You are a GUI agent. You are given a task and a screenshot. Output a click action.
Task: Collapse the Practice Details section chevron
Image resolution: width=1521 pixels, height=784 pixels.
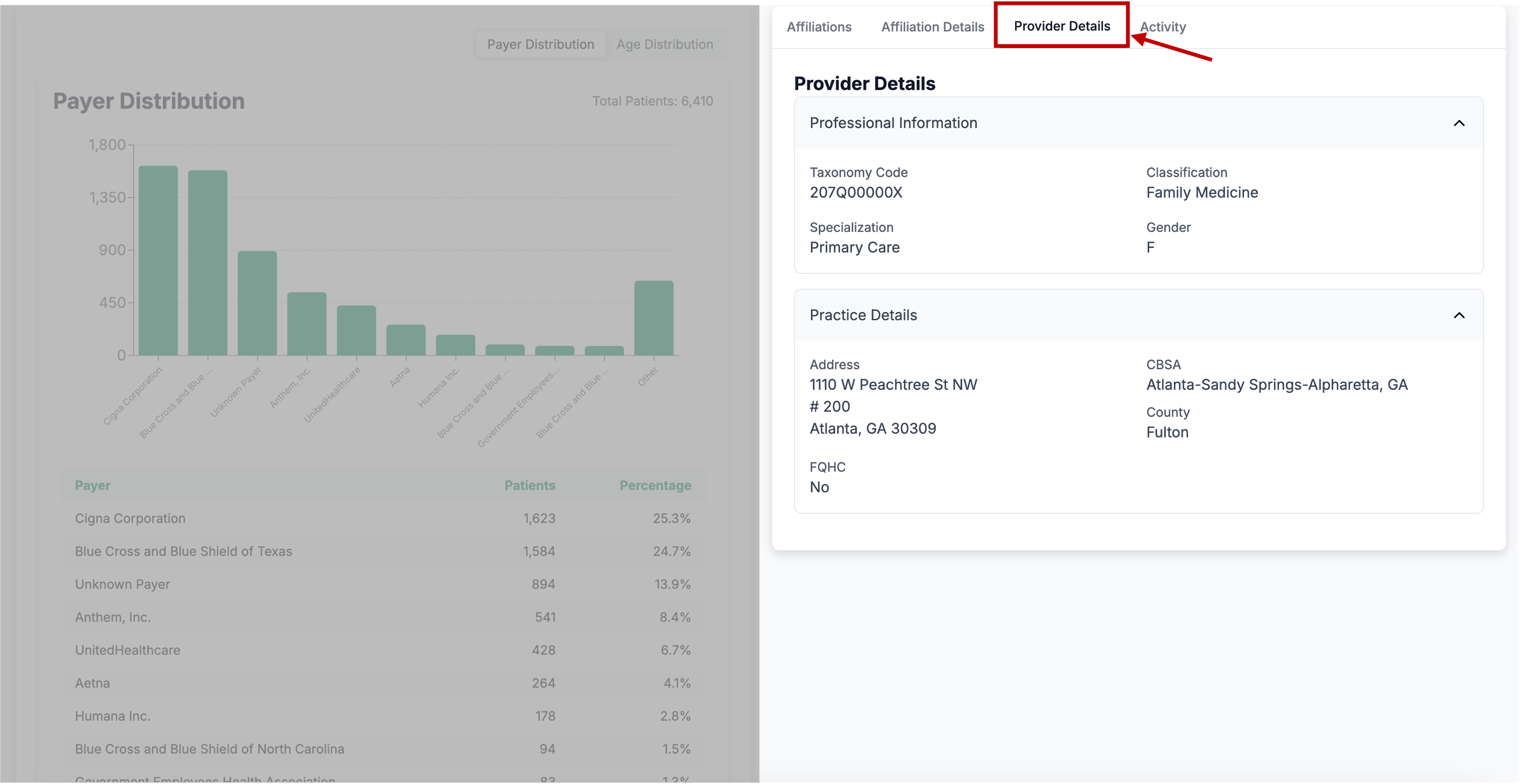(x=1458, y=315)
